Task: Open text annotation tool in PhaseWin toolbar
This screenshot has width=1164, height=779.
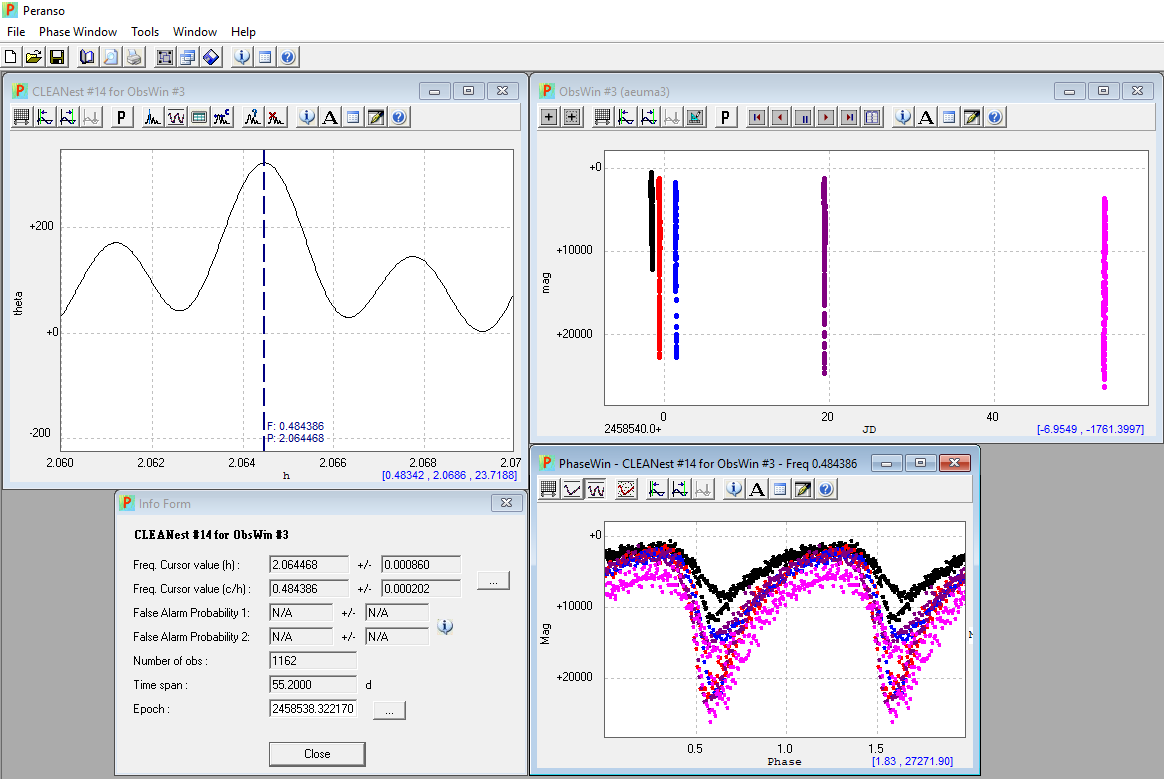Action: tap(757, 489)
